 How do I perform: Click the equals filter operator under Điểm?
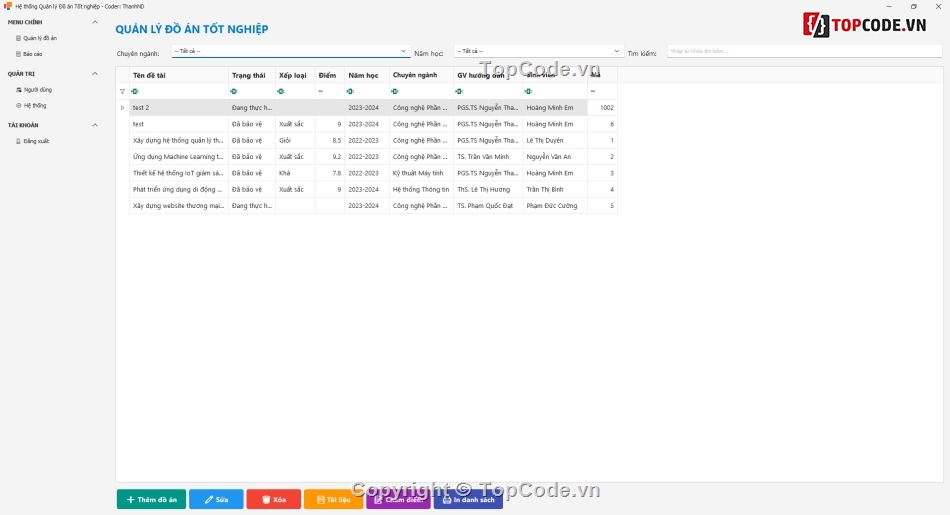pyautogui.click(x=321, y=91)
